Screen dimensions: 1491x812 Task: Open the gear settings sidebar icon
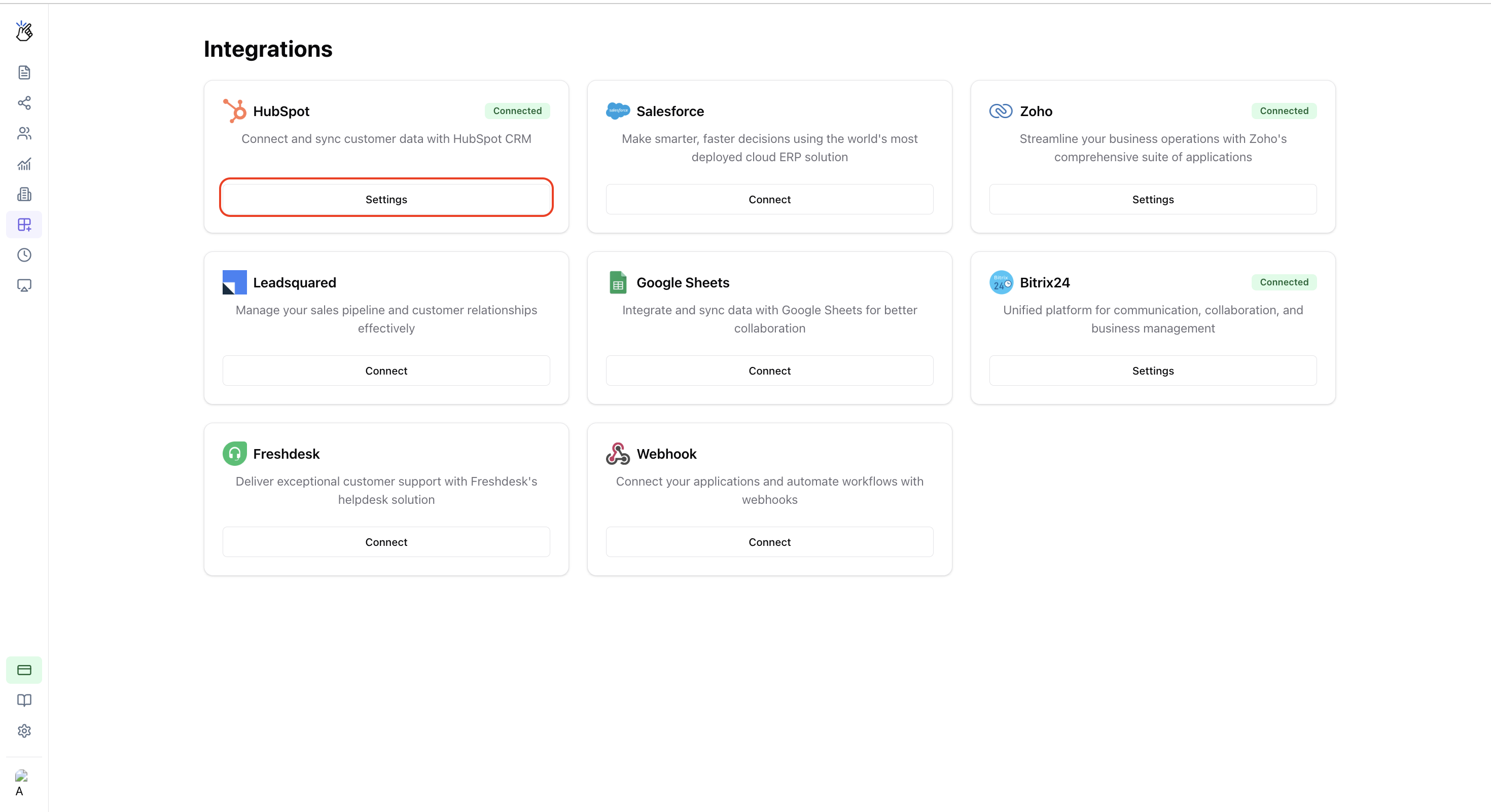tap(24, 731)
